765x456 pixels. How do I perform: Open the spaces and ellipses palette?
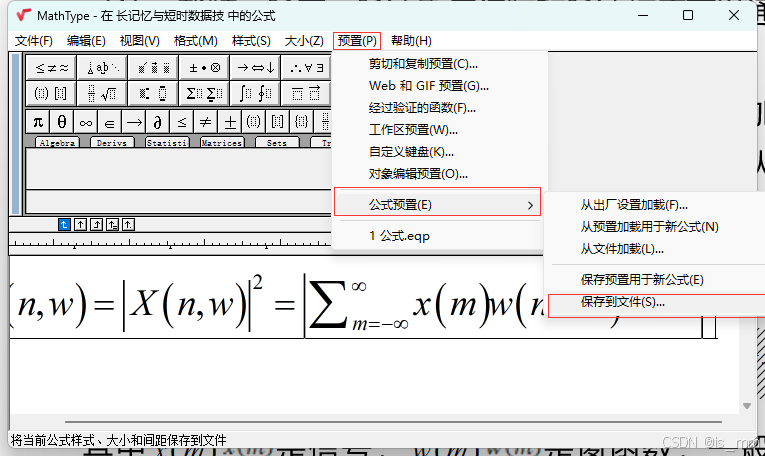[102, 67]
